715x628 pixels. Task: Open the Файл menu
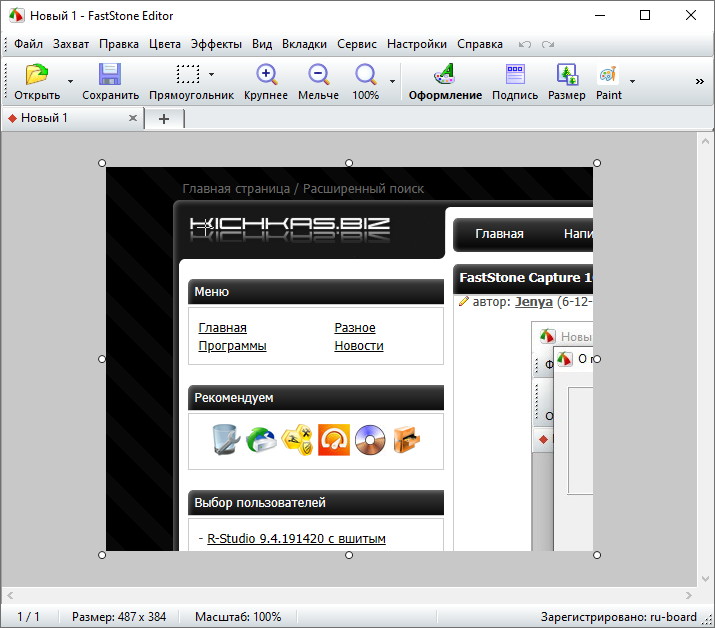(x=28, y=44)
